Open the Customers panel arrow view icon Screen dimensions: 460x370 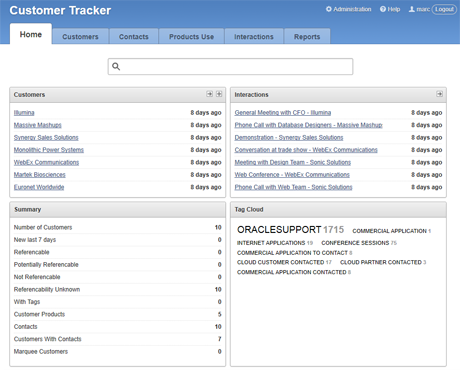209,94
